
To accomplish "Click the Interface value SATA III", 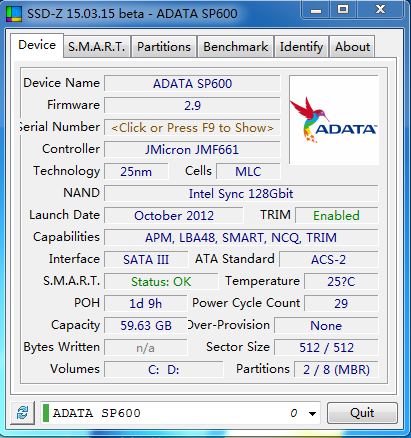I will tap(146, 259).
